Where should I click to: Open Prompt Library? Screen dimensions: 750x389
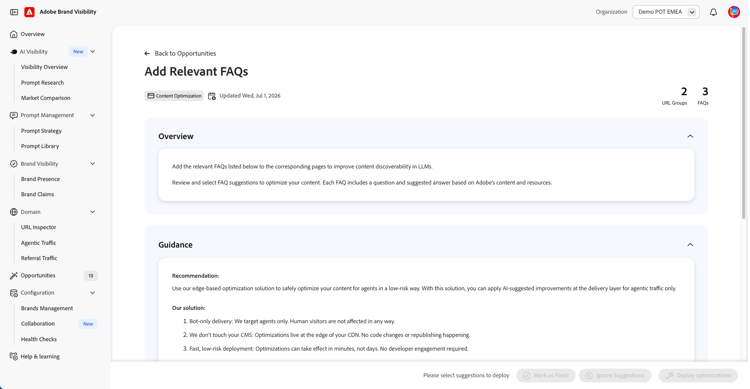pyautogui.click(x=40, y=146)
